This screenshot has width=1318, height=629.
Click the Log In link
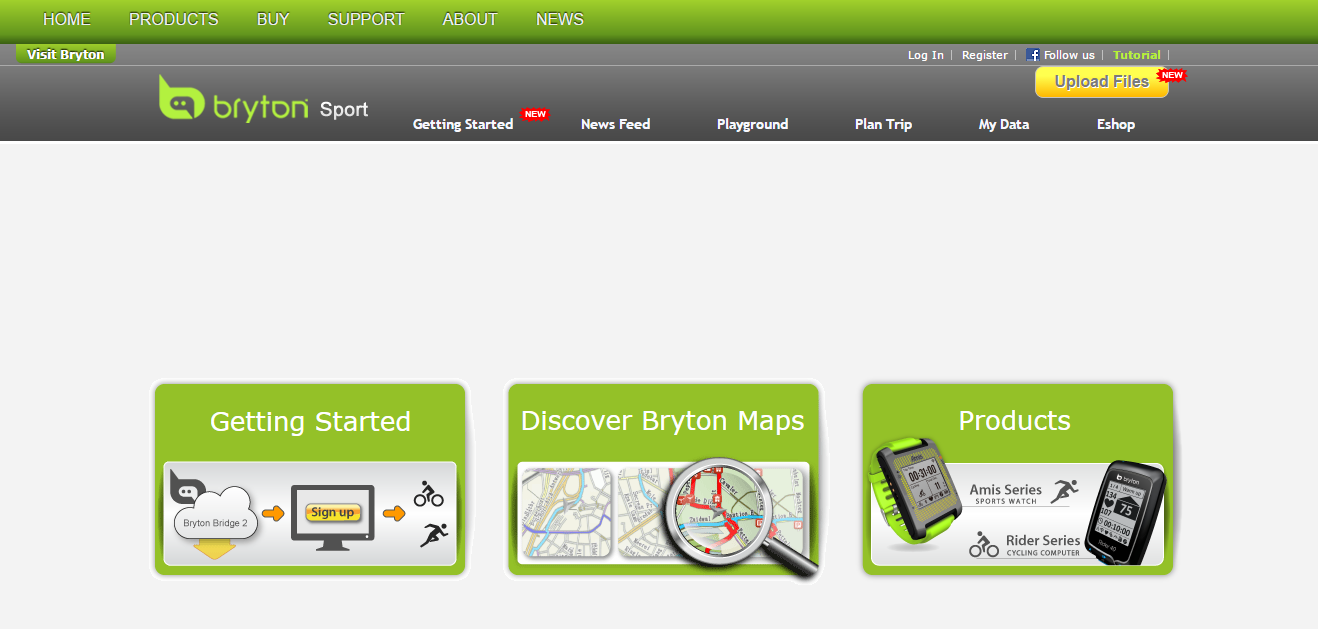[x=926, y=55]
